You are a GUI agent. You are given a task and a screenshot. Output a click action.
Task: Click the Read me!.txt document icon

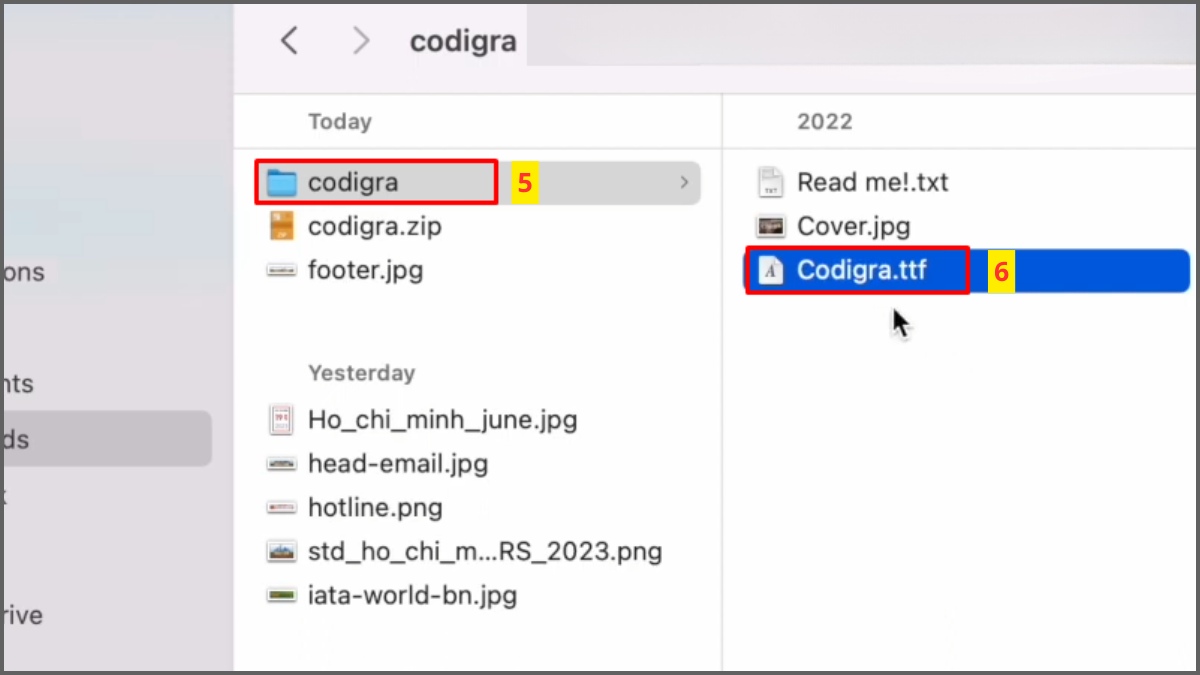pyautogui.click(x=770, y=182)
